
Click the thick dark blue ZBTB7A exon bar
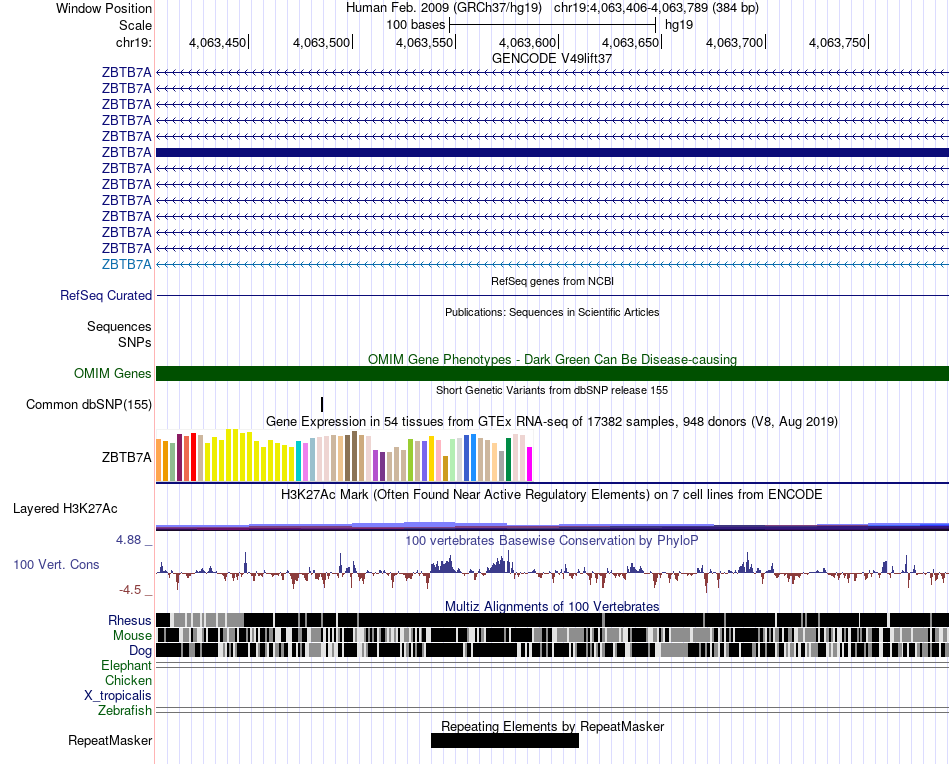coord(553,153)
